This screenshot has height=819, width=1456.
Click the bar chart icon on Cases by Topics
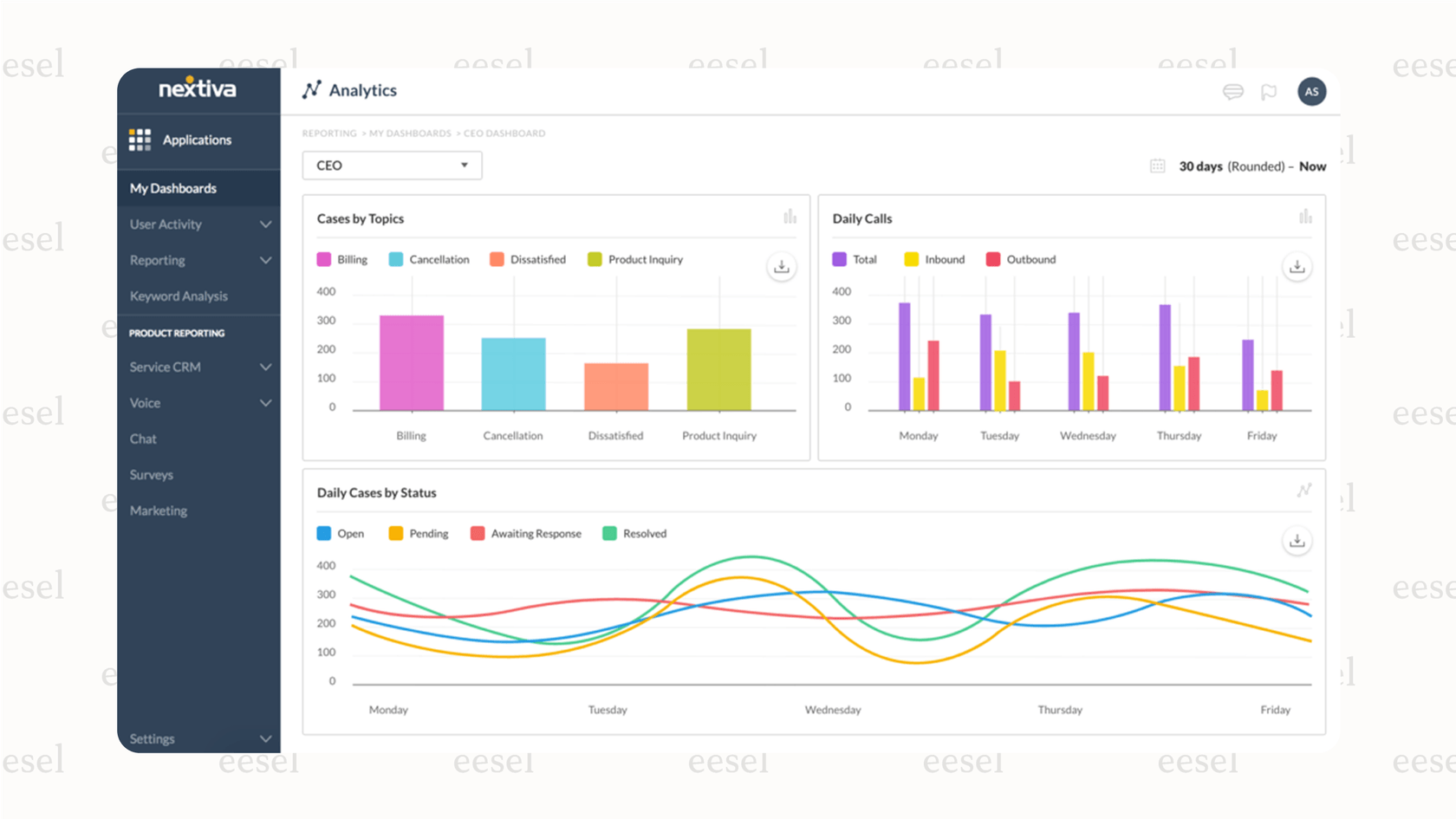pos(790,217)
